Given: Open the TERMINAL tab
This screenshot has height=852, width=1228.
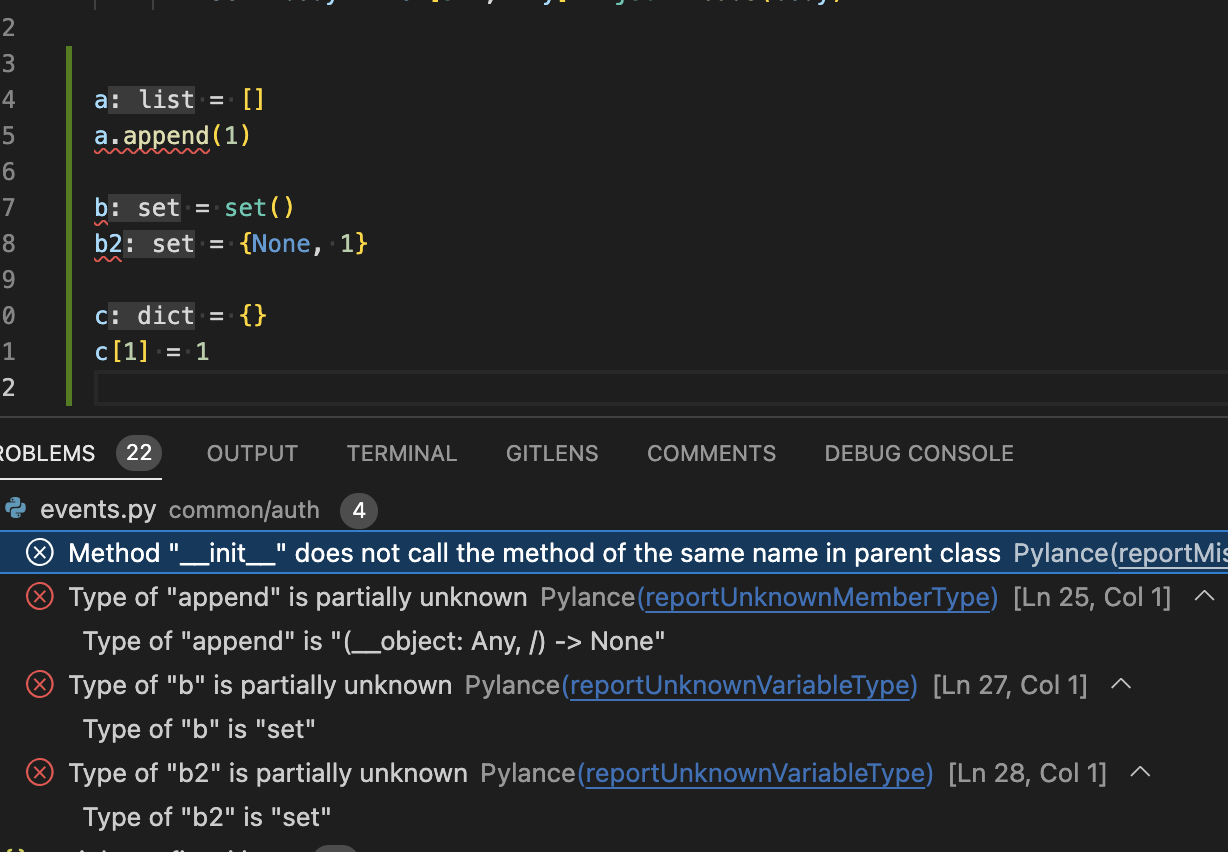Looking at the screenshot, I should pos(402,453).
